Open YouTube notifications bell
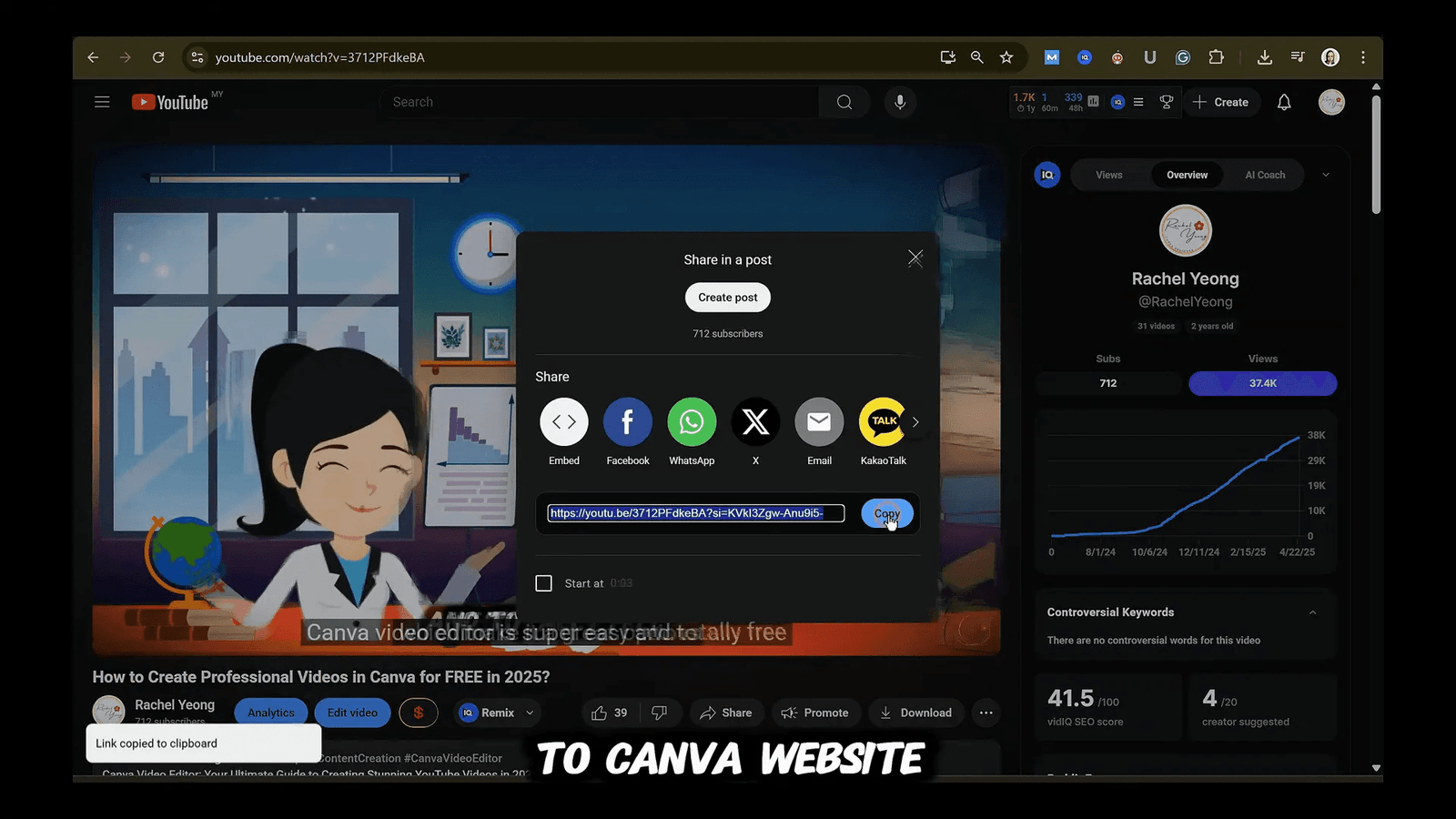This screenshot has height=819, width=1456. 1284,102
